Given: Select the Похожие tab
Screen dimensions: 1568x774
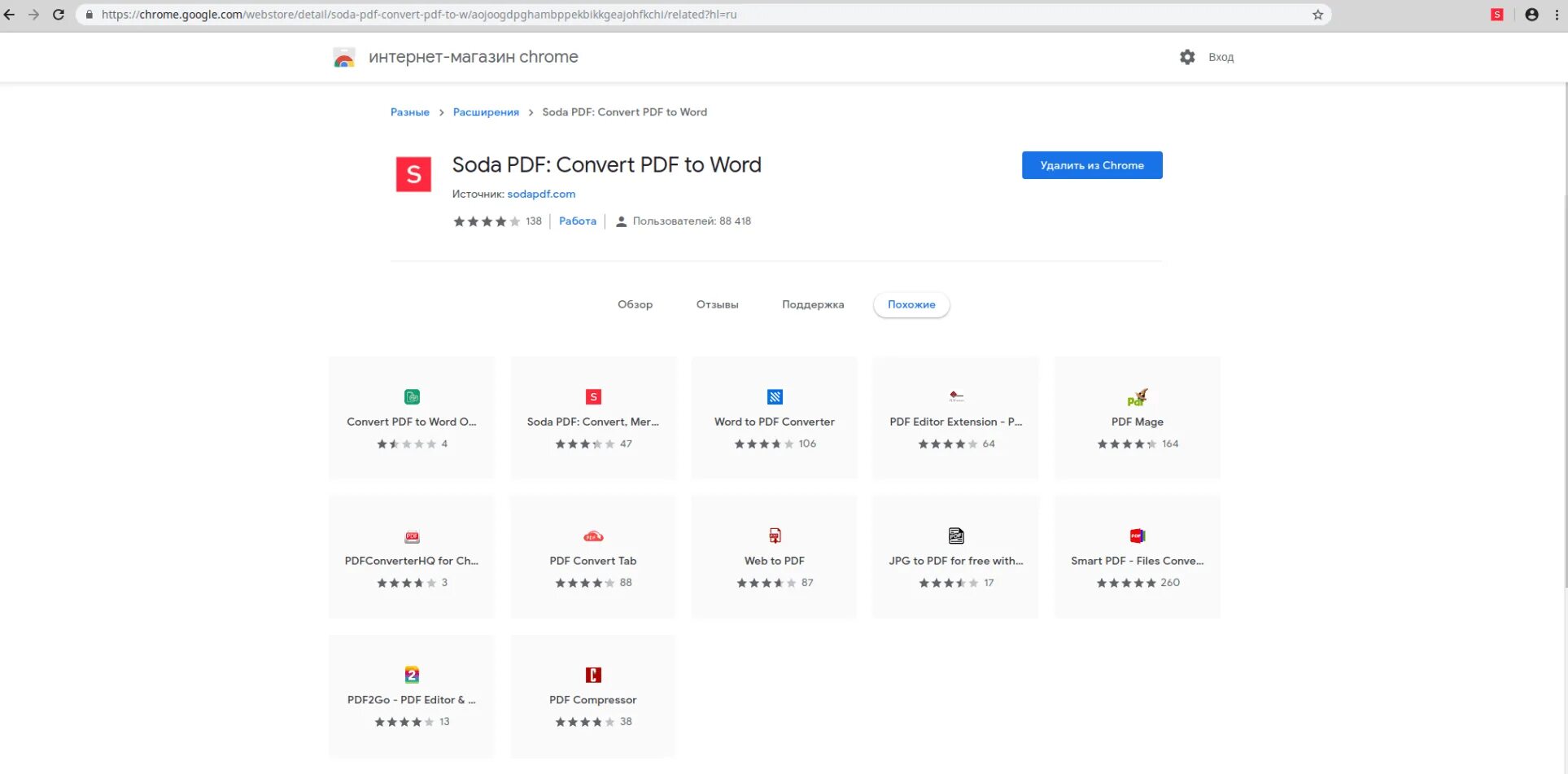Looking at the screenshot, I should (911, 304).
